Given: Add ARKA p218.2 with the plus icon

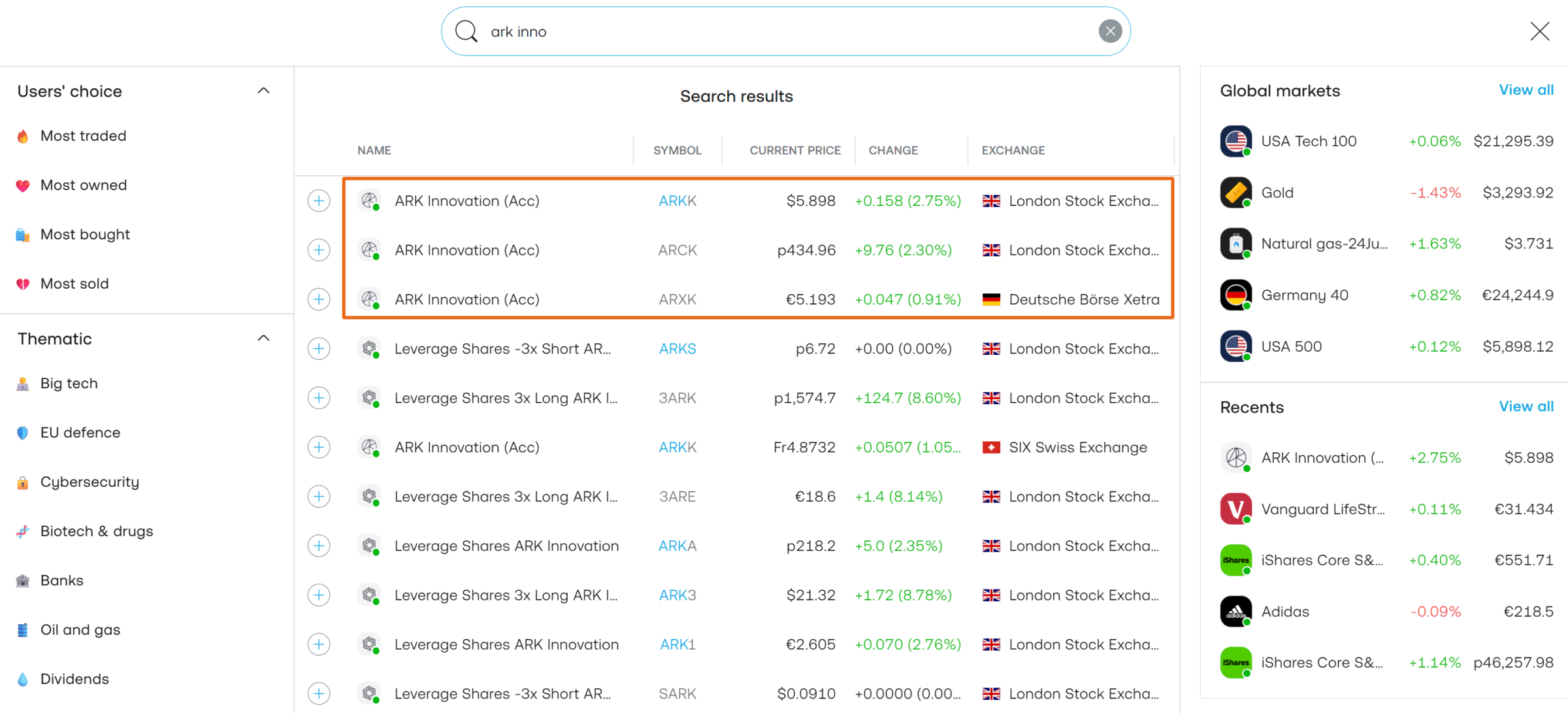Looking at the screenshot, I should [319, 546].
